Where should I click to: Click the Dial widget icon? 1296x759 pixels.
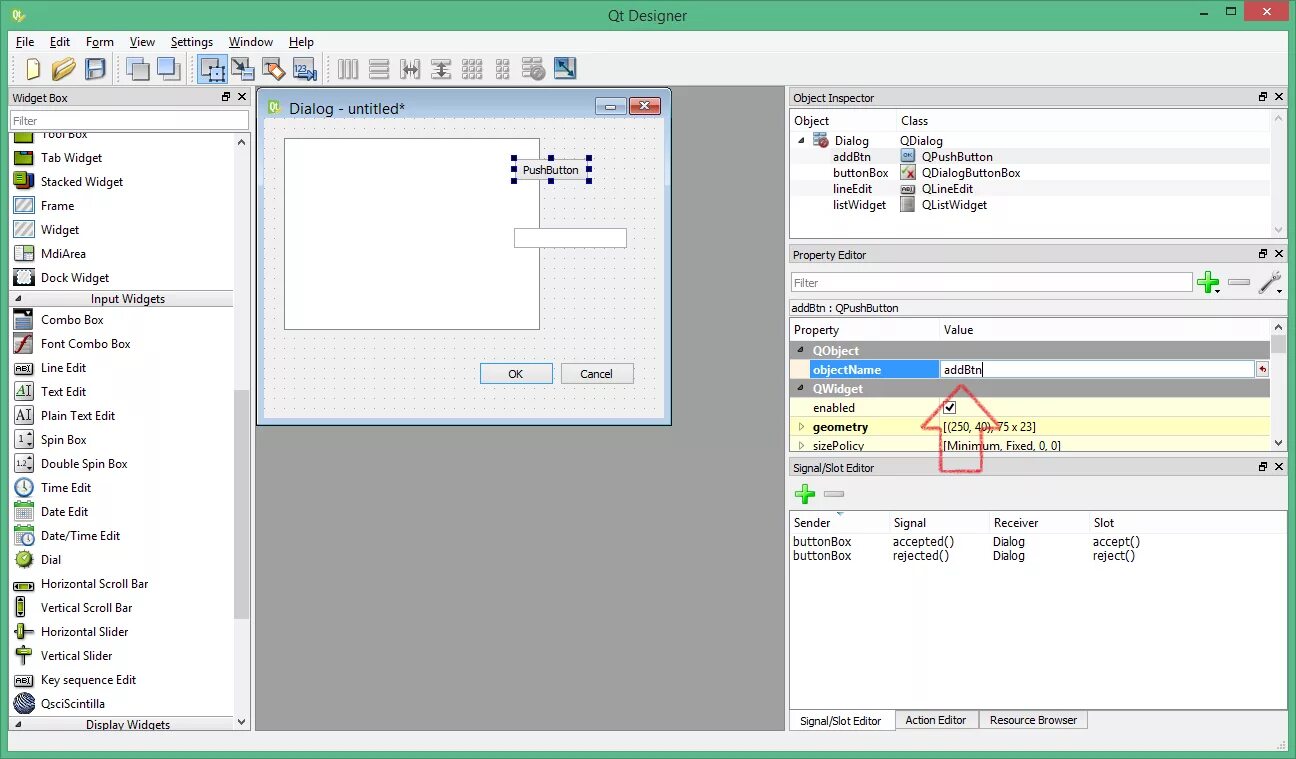tap(24, 560)
